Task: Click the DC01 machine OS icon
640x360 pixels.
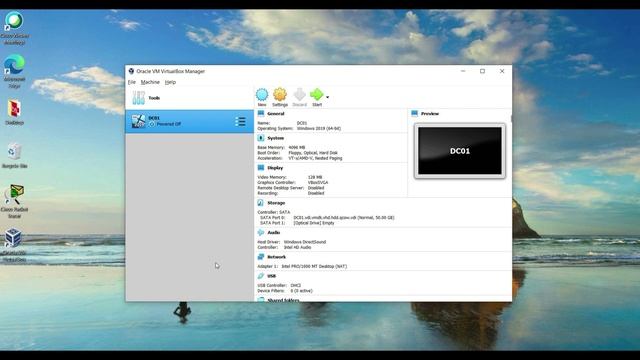Action: (138, 121)
